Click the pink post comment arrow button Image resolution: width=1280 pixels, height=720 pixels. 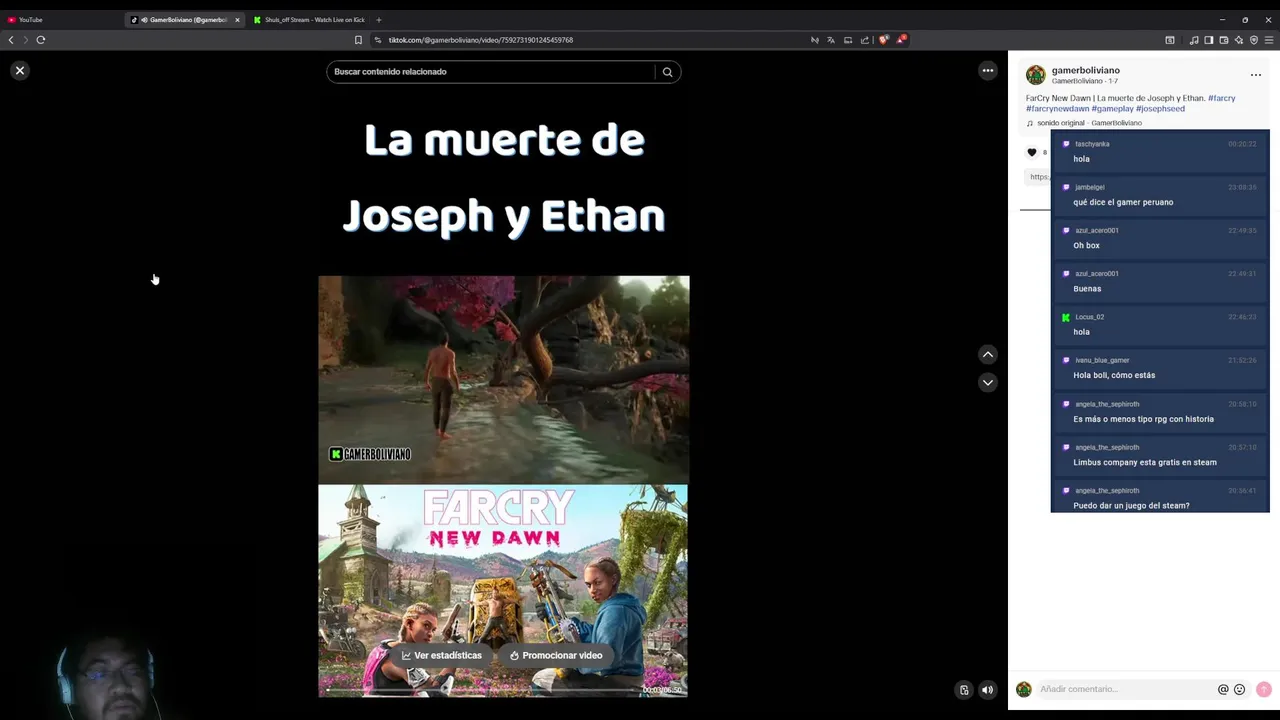tap(1263, 689)
